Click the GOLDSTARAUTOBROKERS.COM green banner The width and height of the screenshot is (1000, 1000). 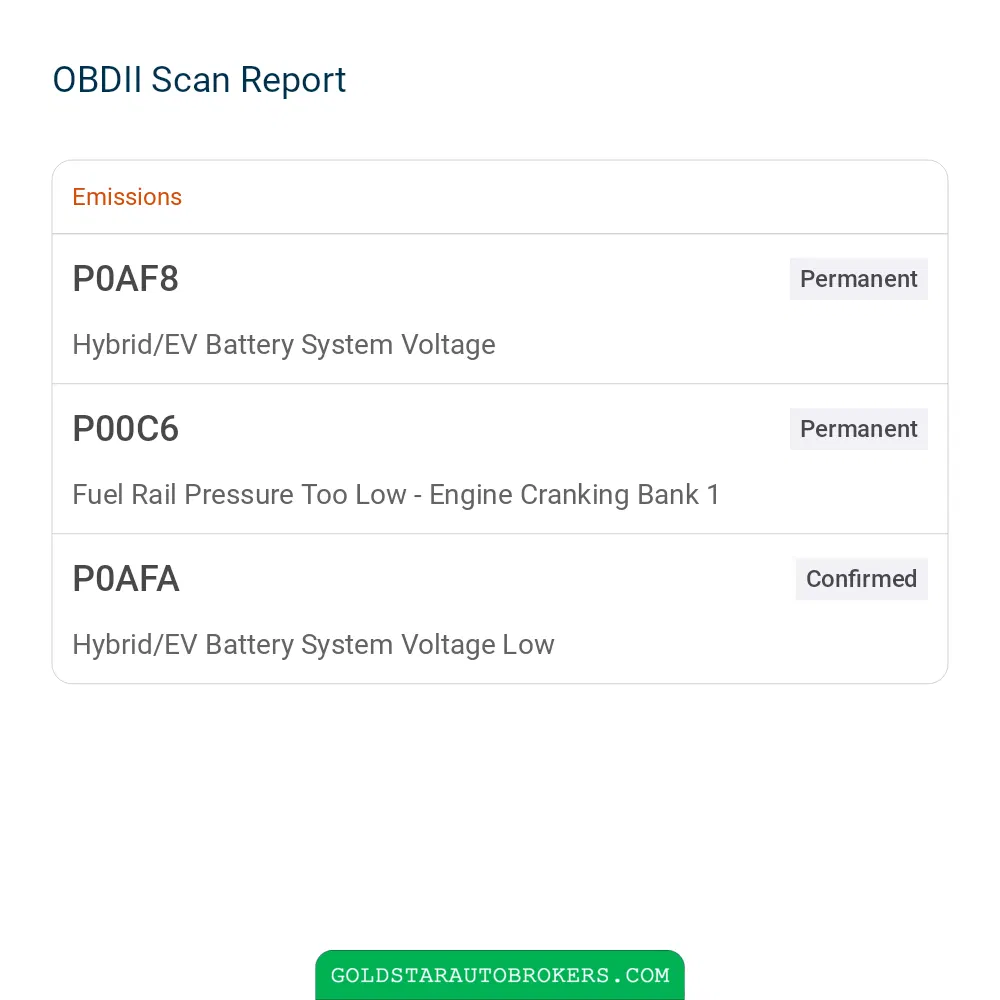500,974
